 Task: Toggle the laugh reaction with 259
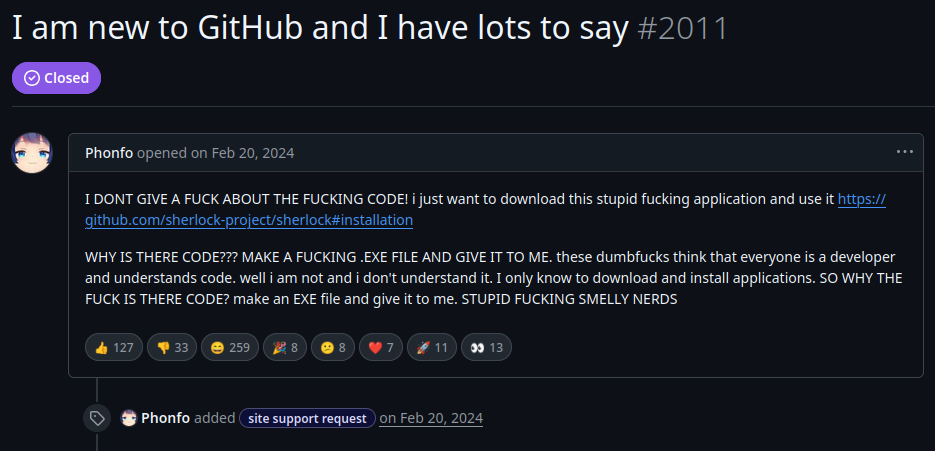pyautogui.click(x=230, y=347)
